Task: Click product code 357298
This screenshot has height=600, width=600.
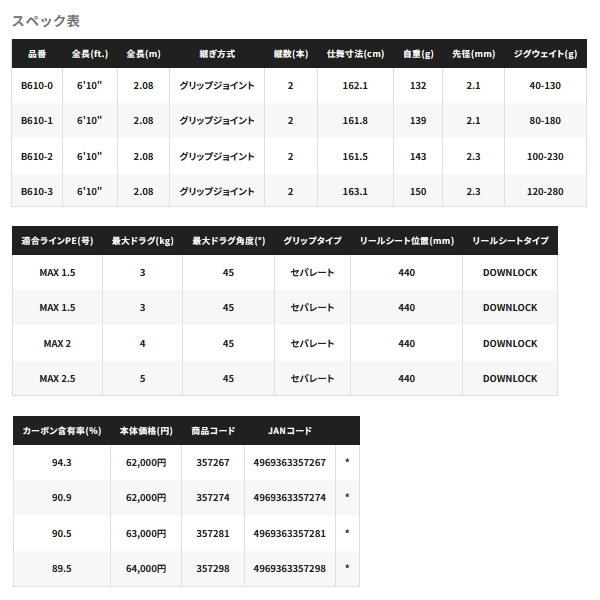Action: point(213,569)
